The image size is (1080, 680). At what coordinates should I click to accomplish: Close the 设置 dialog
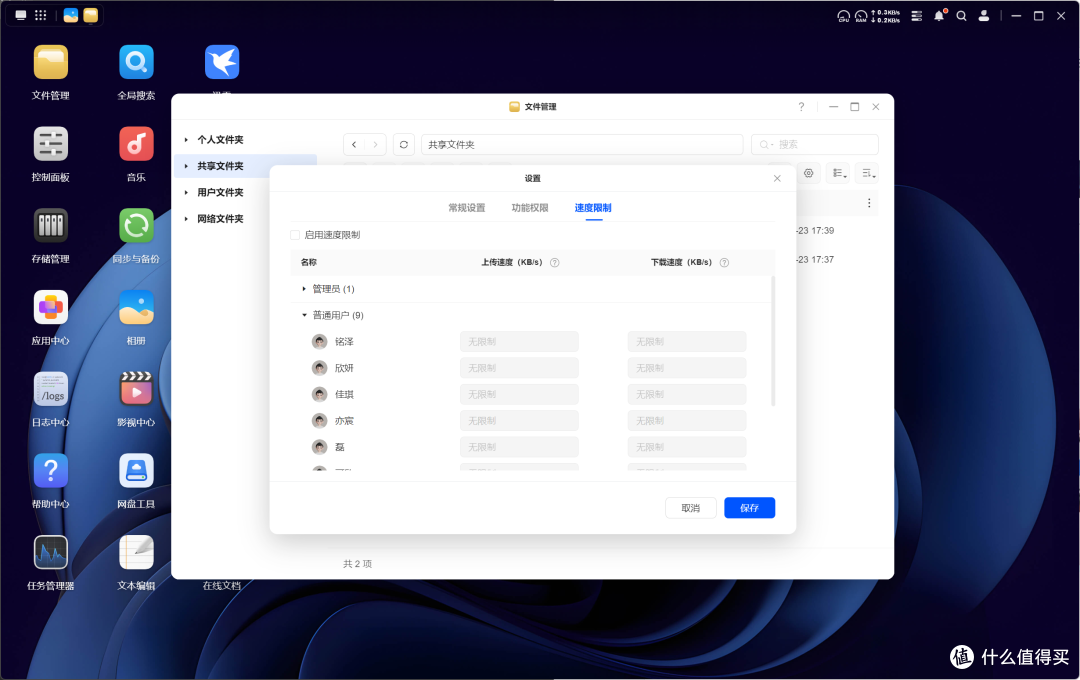777,178
